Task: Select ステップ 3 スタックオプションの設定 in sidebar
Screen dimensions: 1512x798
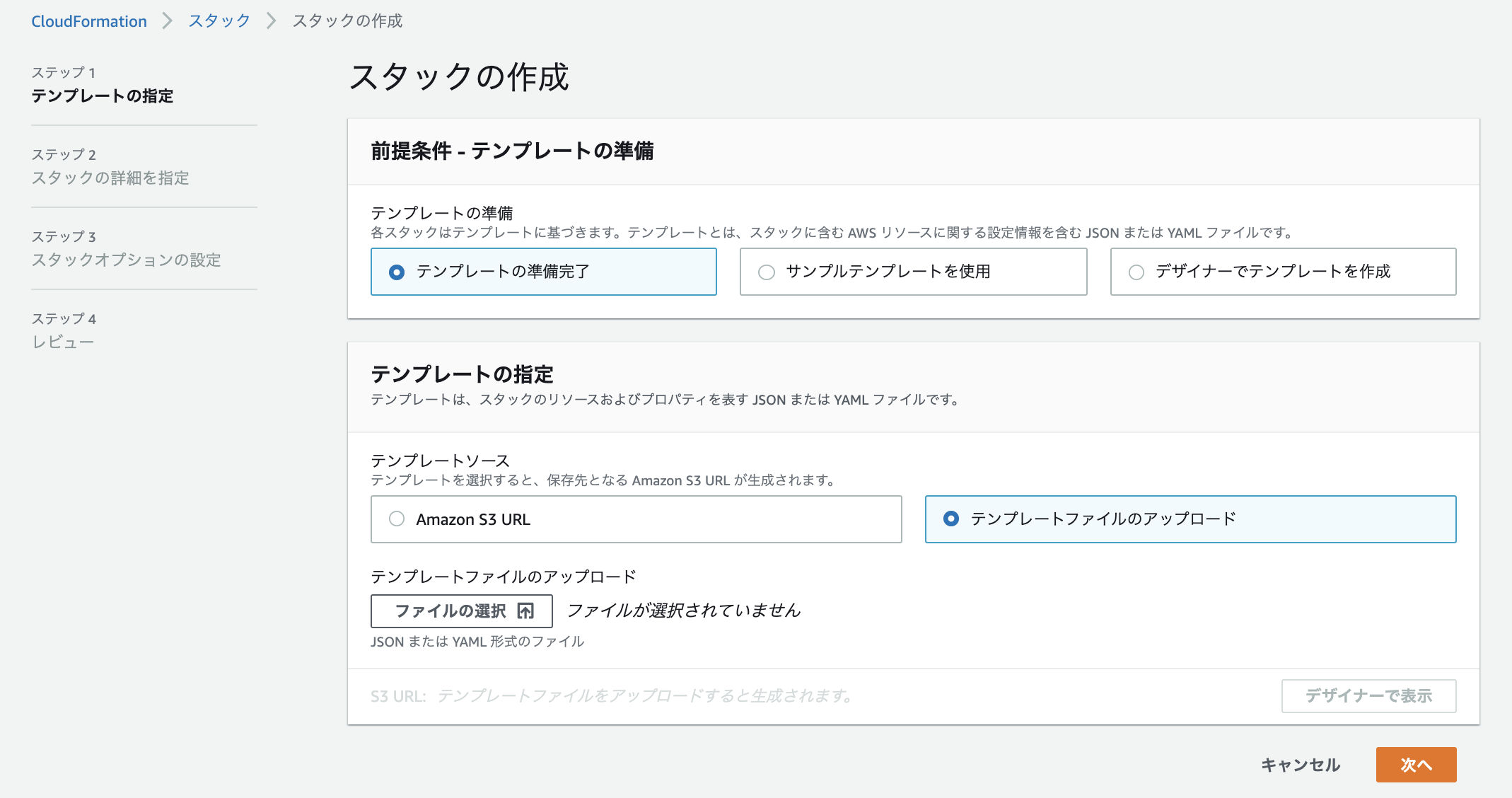Action: click(x=126, y=249)
